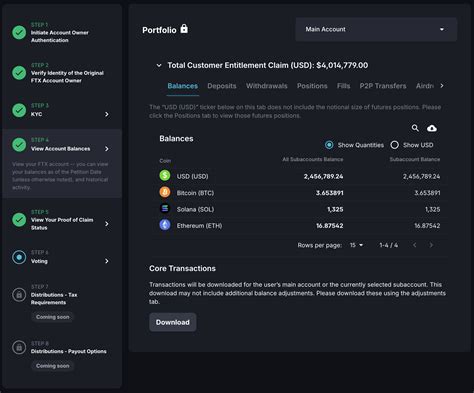Image resolution: width=474 pixels, height=393 pixels.
Task: Switch to the Positions tab
Action: (312, 86)
